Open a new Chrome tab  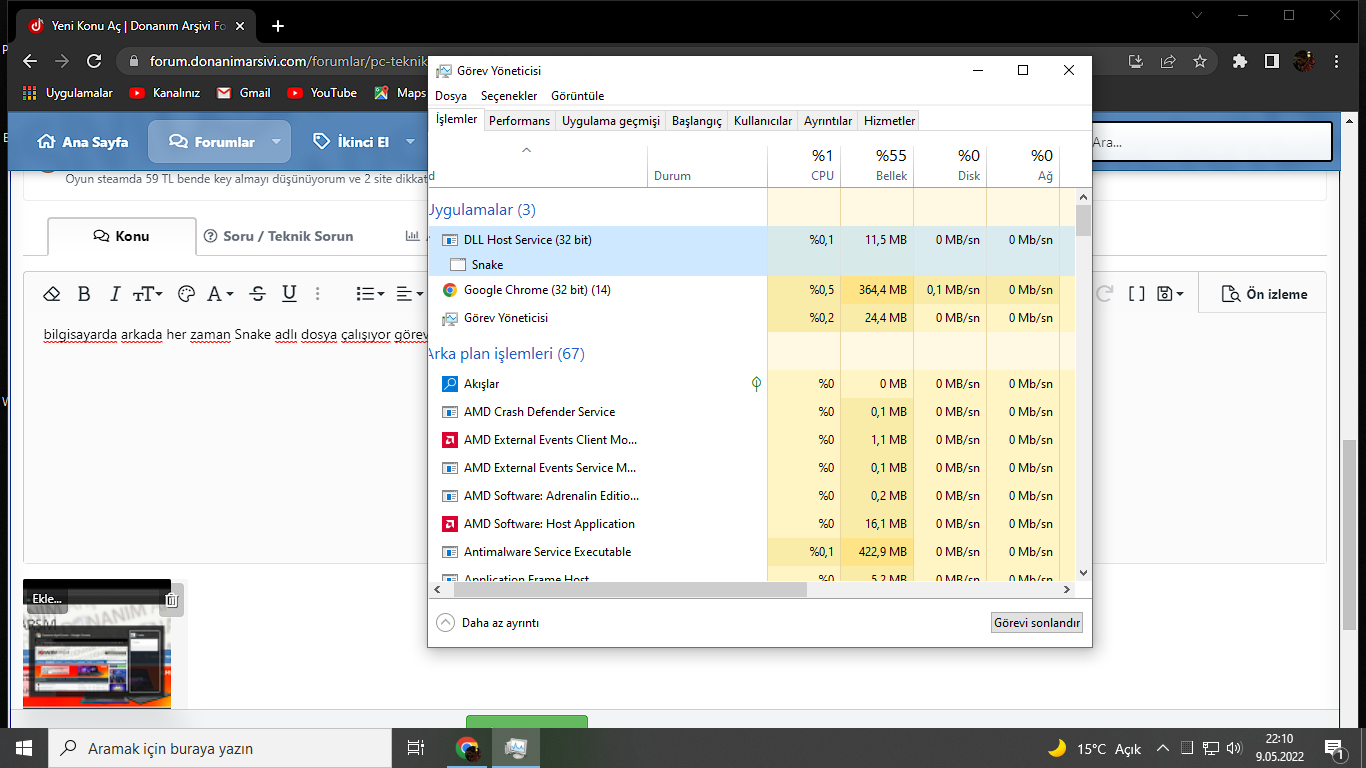pos(278,26)
